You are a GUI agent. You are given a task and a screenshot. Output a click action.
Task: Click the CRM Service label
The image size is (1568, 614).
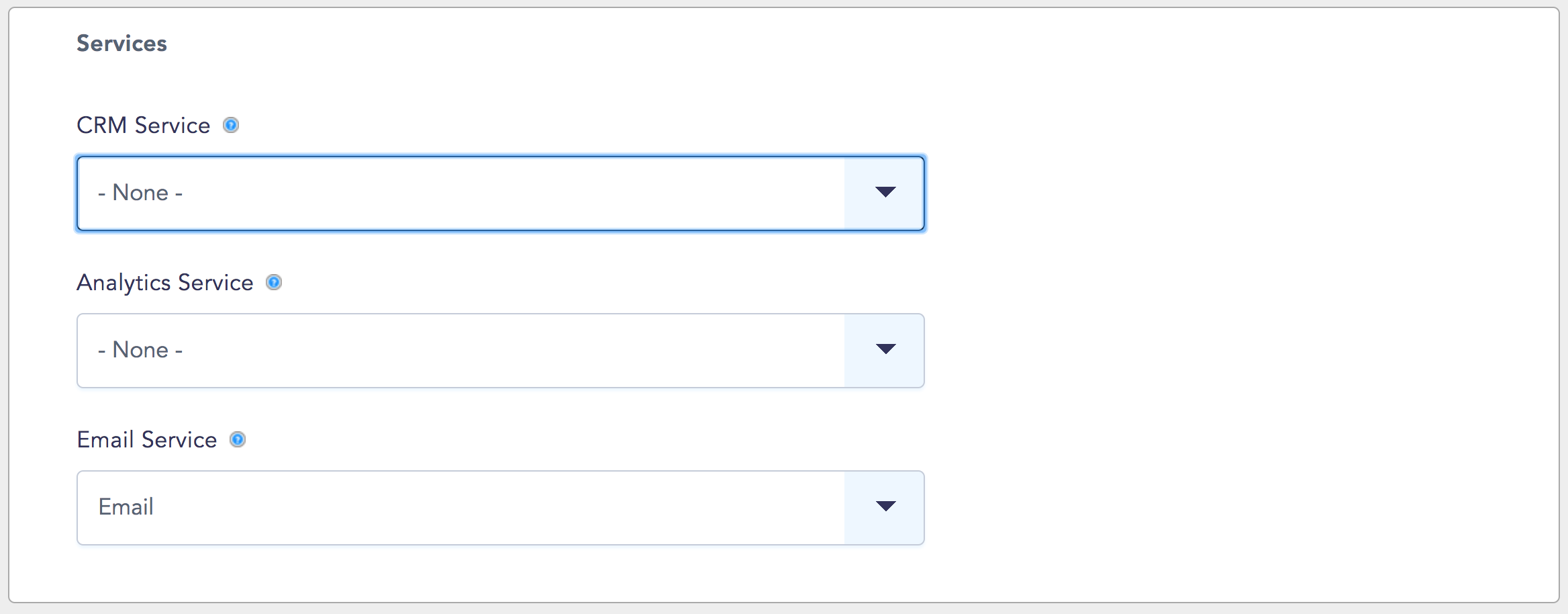click(x=144, y=125)
